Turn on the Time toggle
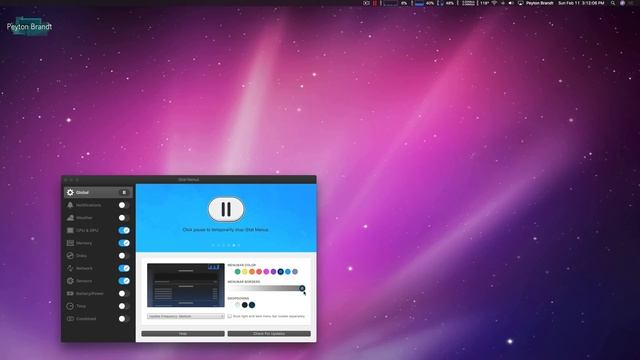 click(124, 306)
